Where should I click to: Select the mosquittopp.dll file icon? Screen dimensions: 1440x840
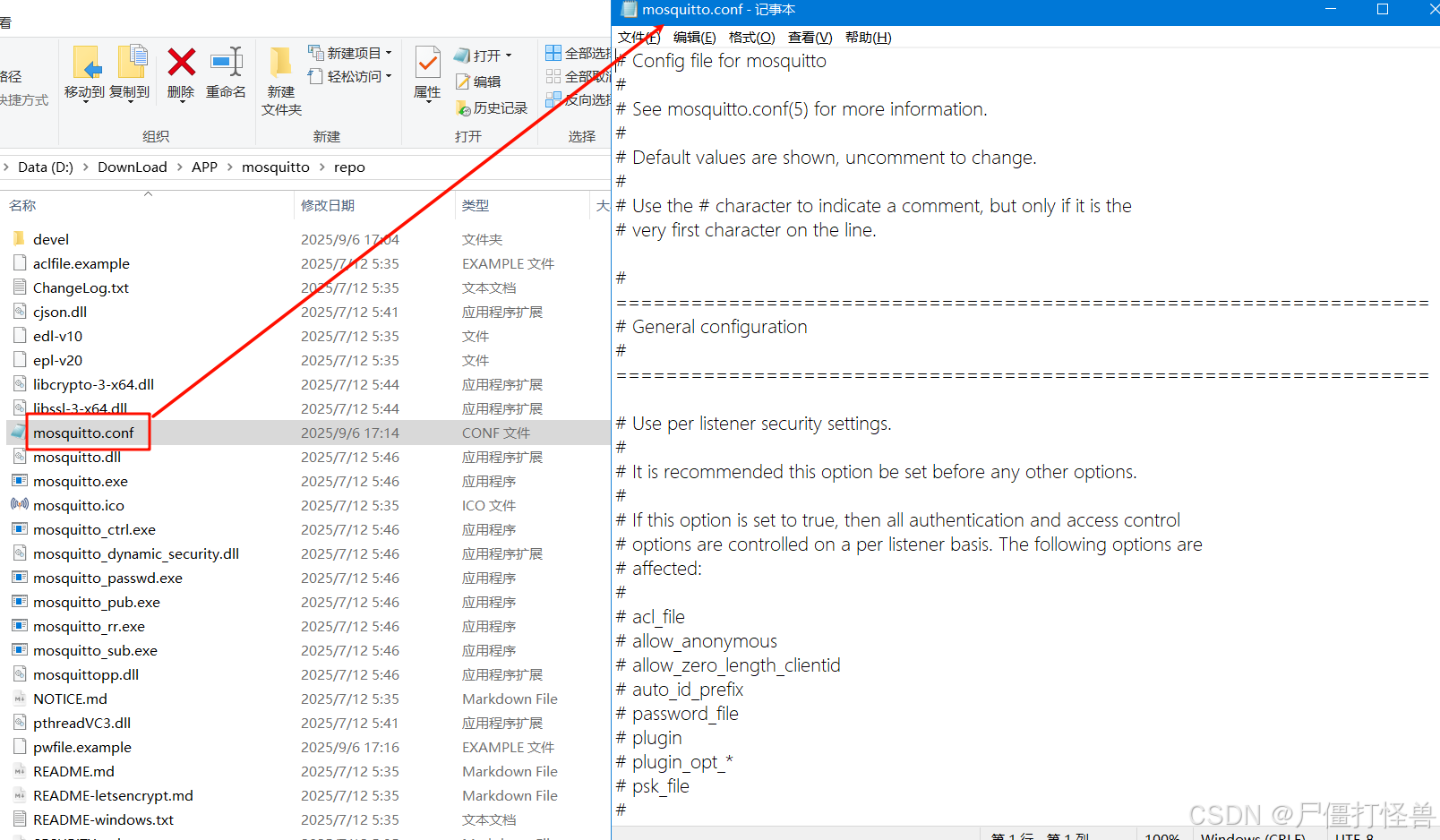(19, 673)
